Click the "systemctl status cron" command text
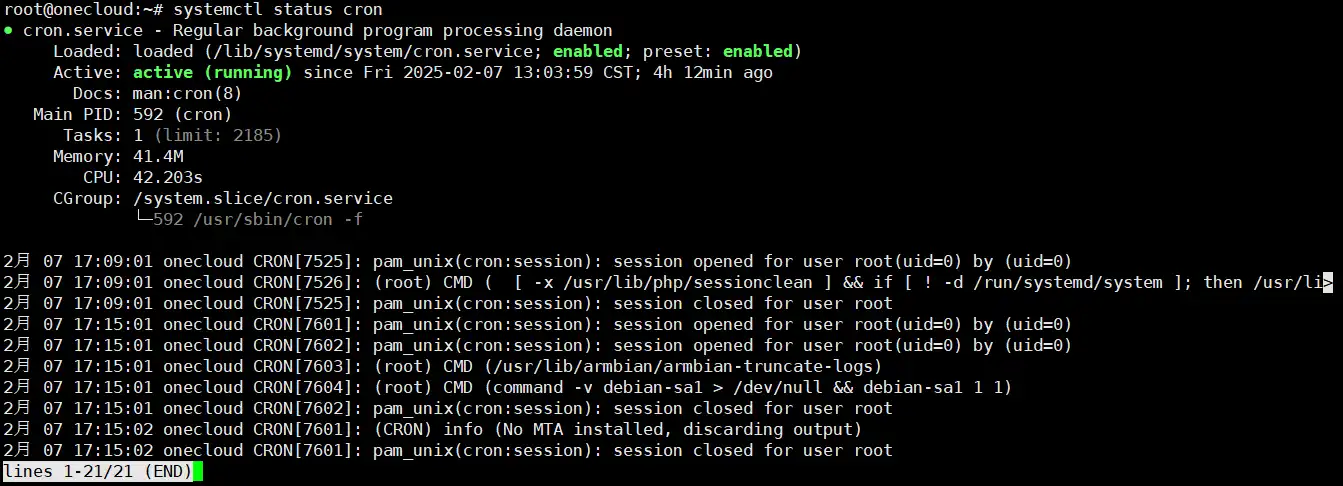Screen dimensions: 1343x486 [x=278, y=9]
